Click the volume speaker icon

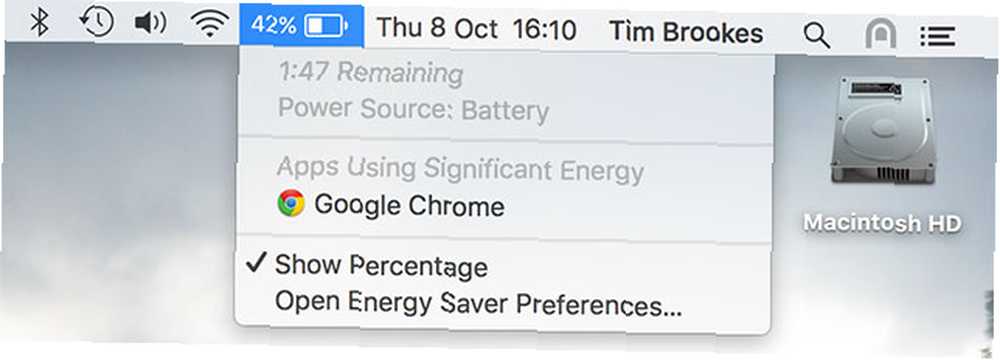tap(151, 24)
